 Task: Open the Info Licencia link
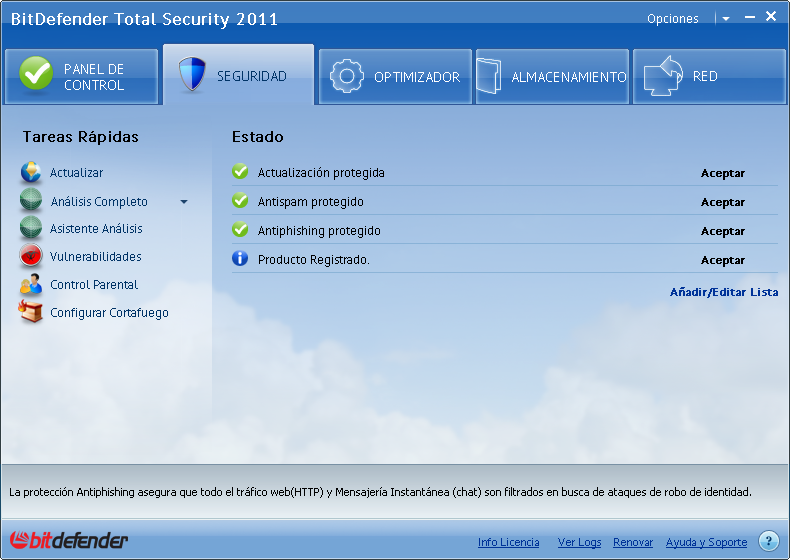508,542
